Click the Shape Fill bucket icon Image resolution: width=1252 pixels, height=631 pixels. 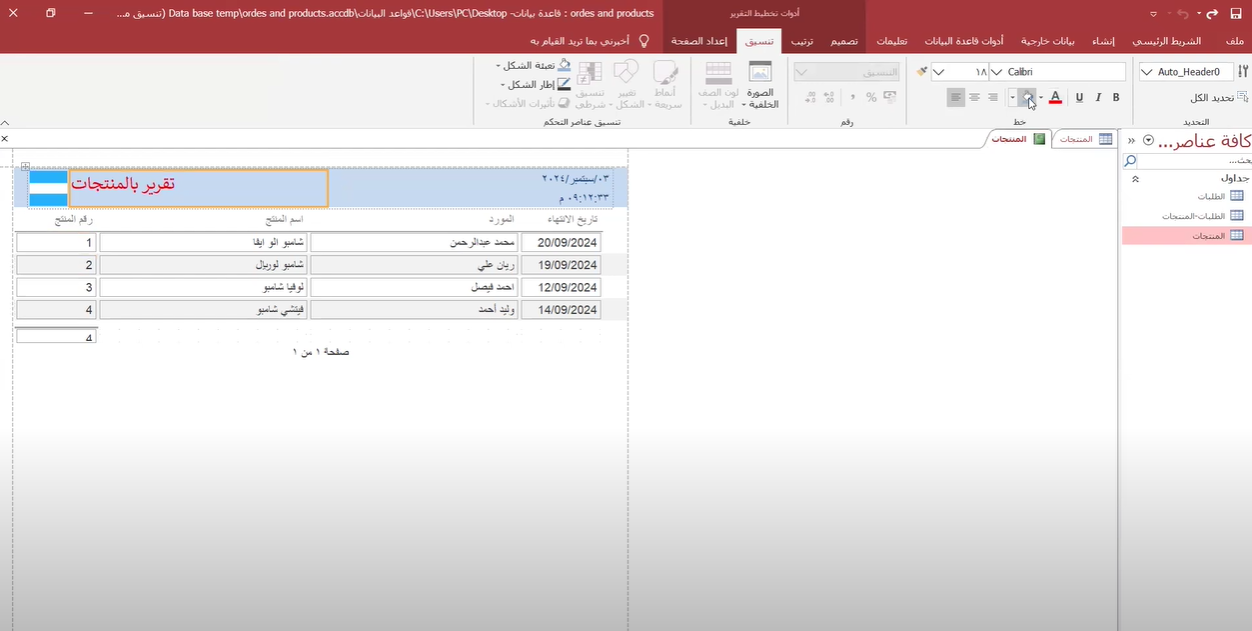coord(564,65)
